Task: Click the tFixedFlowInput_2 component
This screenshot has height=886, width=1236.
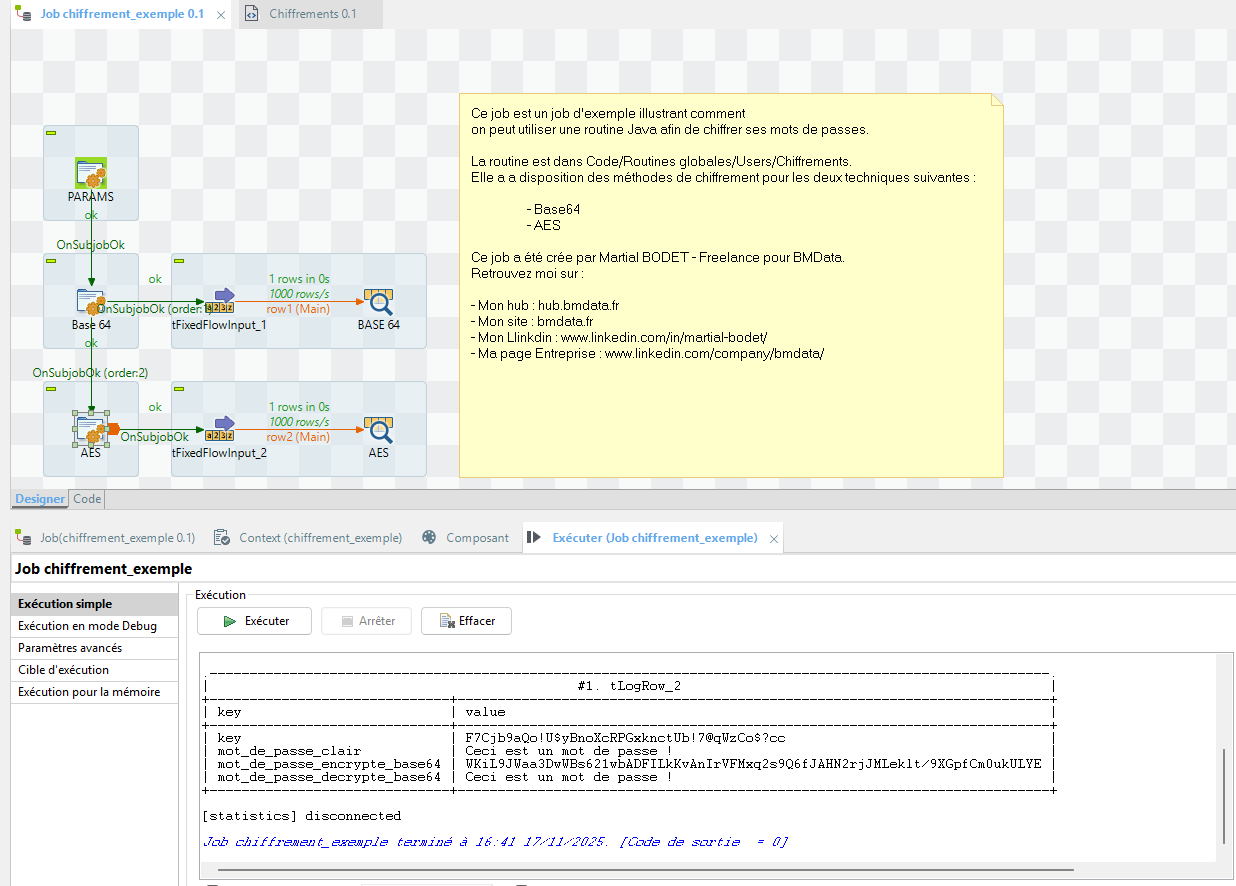Action: [x=222, y=424]
